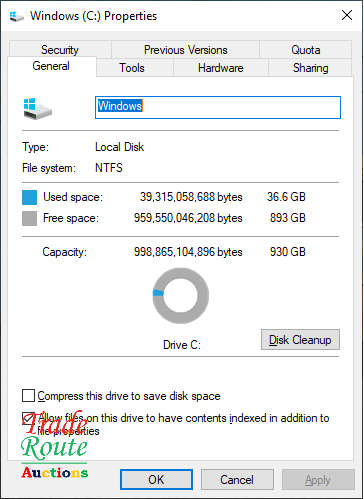Click the blue Used space color swatch
This screenshot has height=499, width=364.
[x=29, y=197]
